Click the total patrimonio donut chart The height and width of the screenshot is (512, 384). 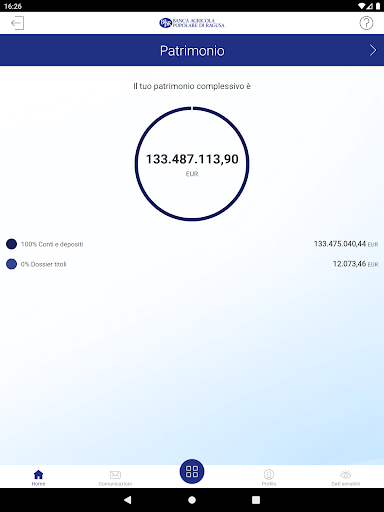click(x=192, y=163)
